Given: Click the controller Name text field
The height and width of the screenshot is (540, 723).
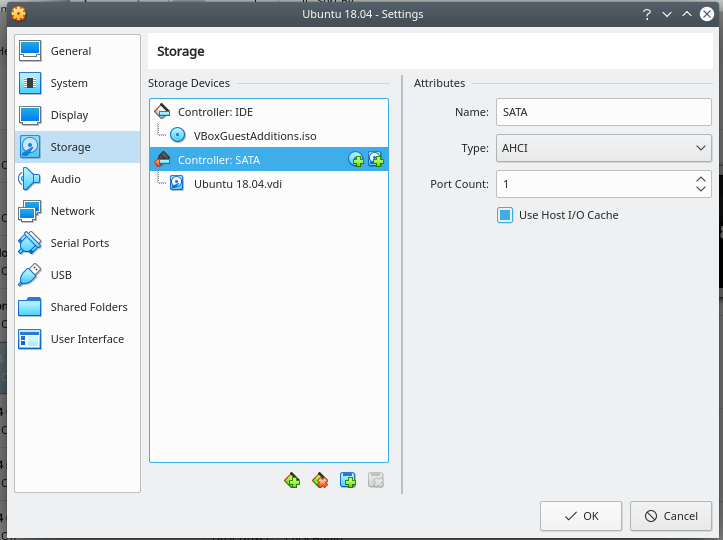Looking at the screenshot, I should click(603, 113).
